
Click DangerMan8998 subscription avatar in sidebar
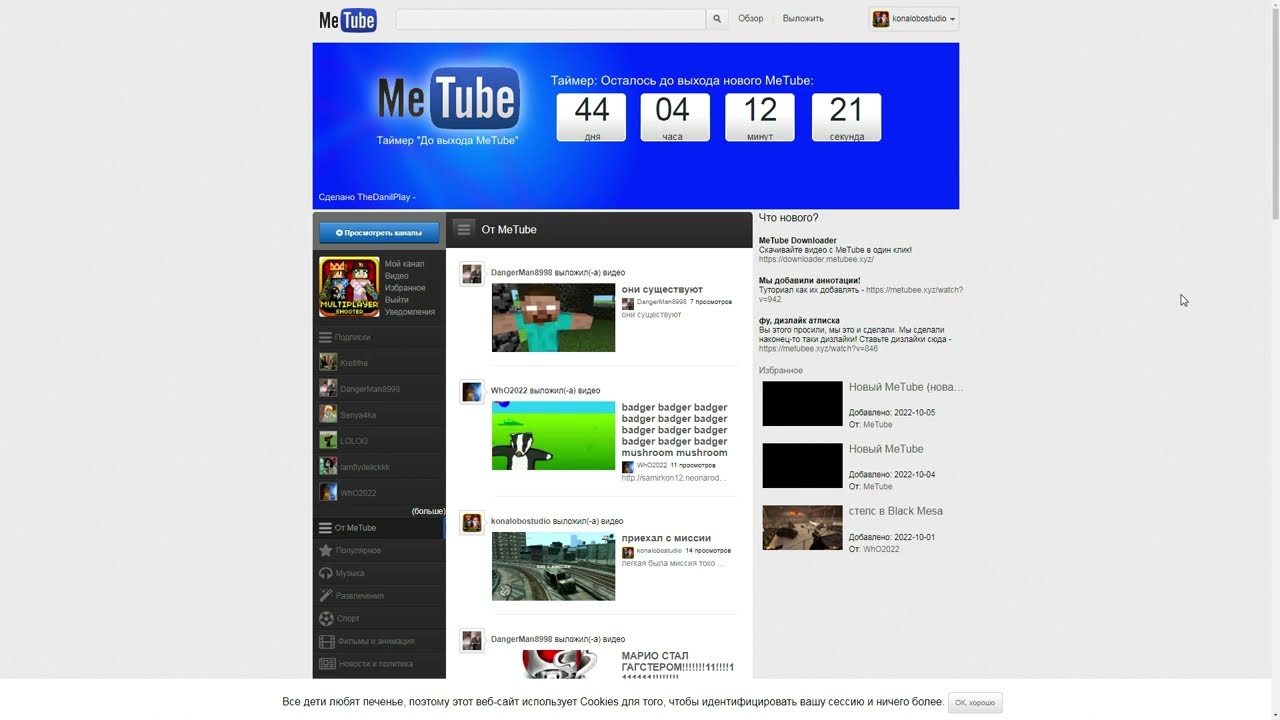coord(328,388)
